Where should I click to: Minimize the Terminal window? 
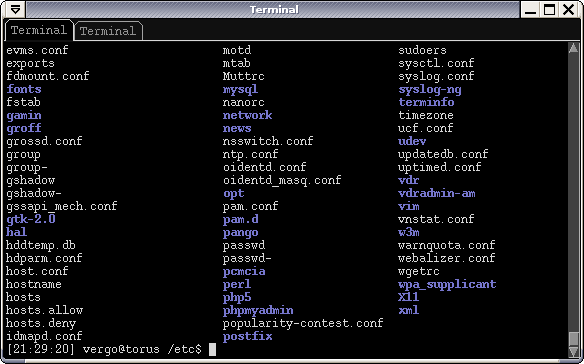(x=530, y=9)
